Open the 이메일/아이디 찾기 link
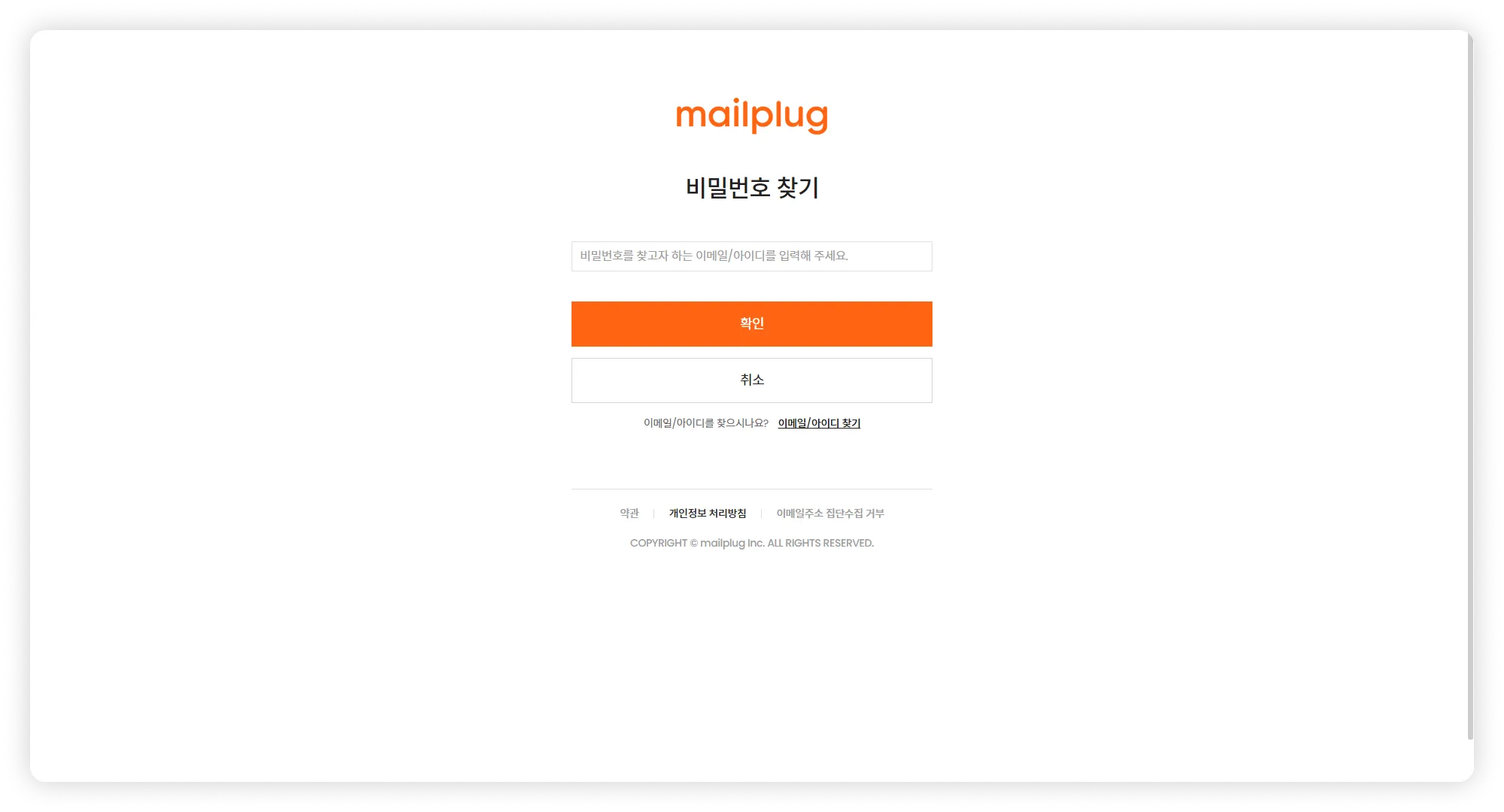 click(x=819, y=423)
